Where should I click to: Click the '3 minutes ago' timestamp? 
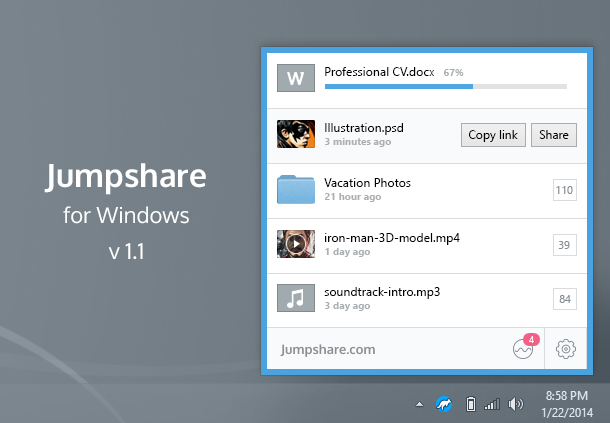[358, 142]
